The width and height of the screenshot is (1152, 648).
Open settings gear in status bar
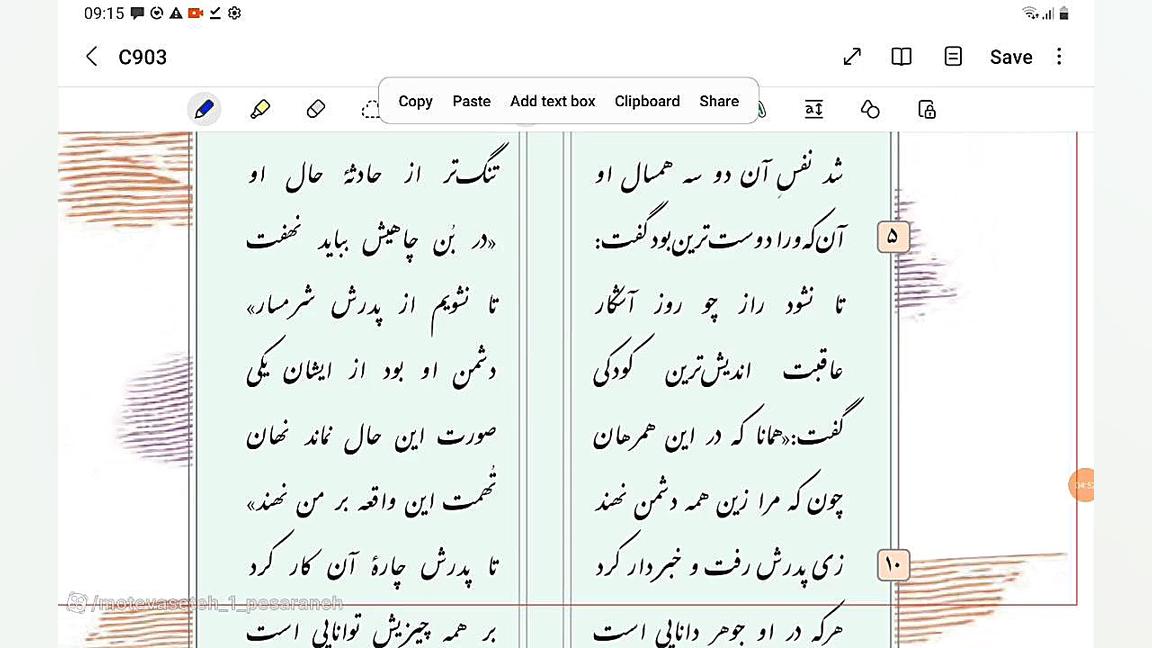[x=234, y=13]
